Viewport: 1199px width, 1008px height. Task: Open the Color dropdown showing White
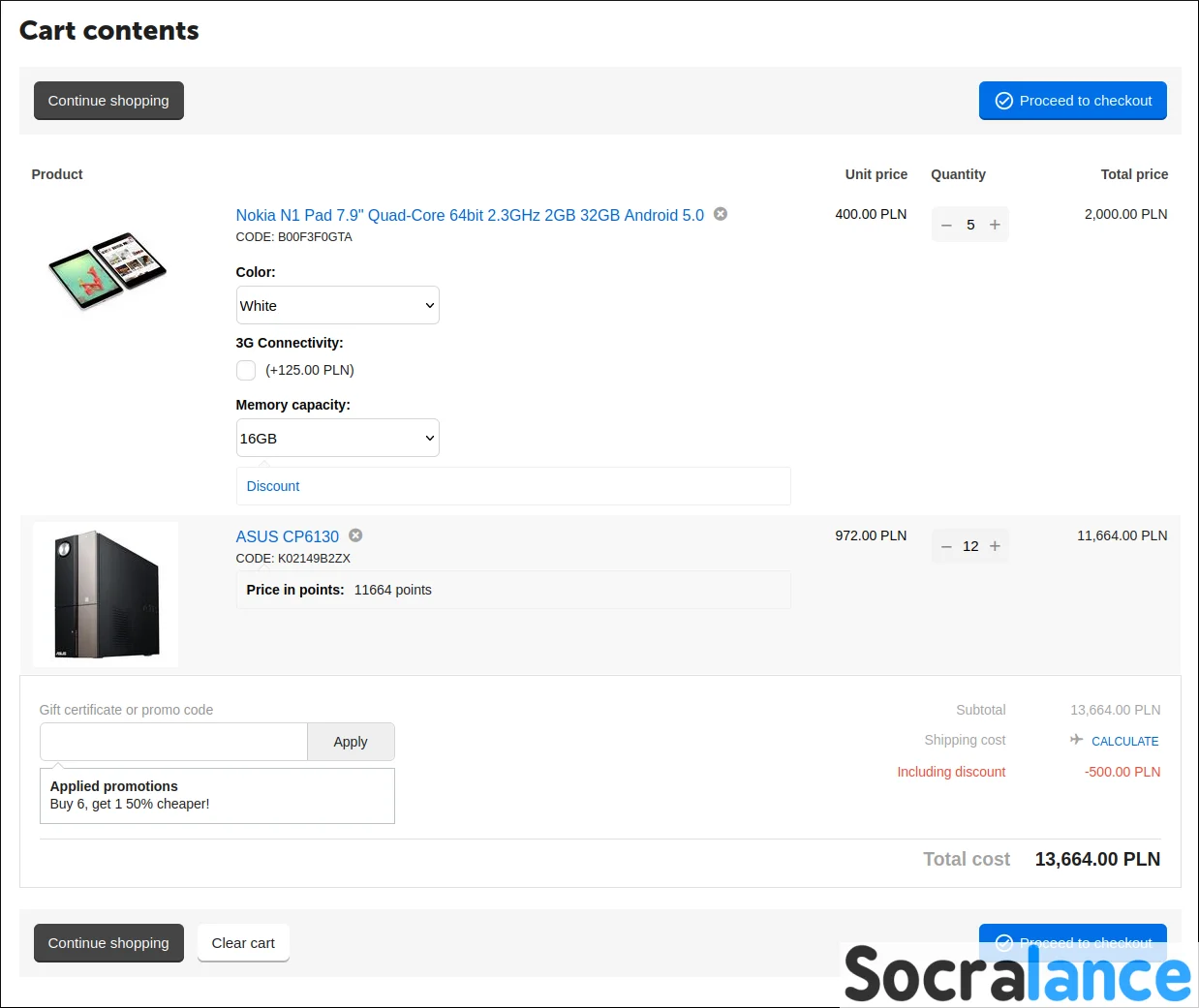[x=337, y=305]
